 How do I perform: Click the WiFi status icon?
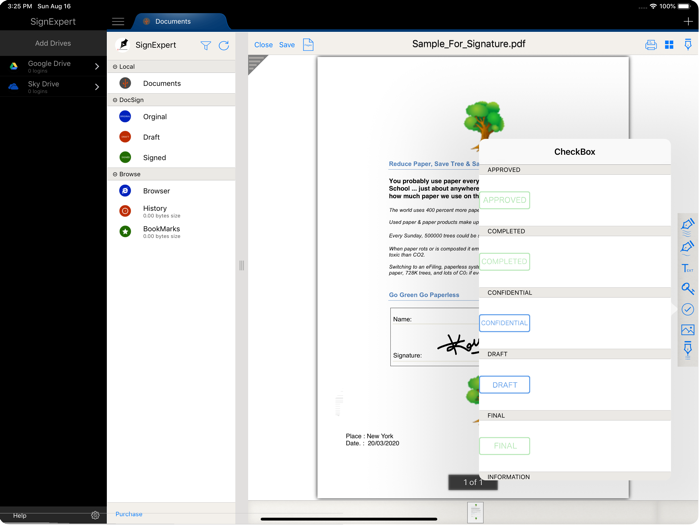653,6
